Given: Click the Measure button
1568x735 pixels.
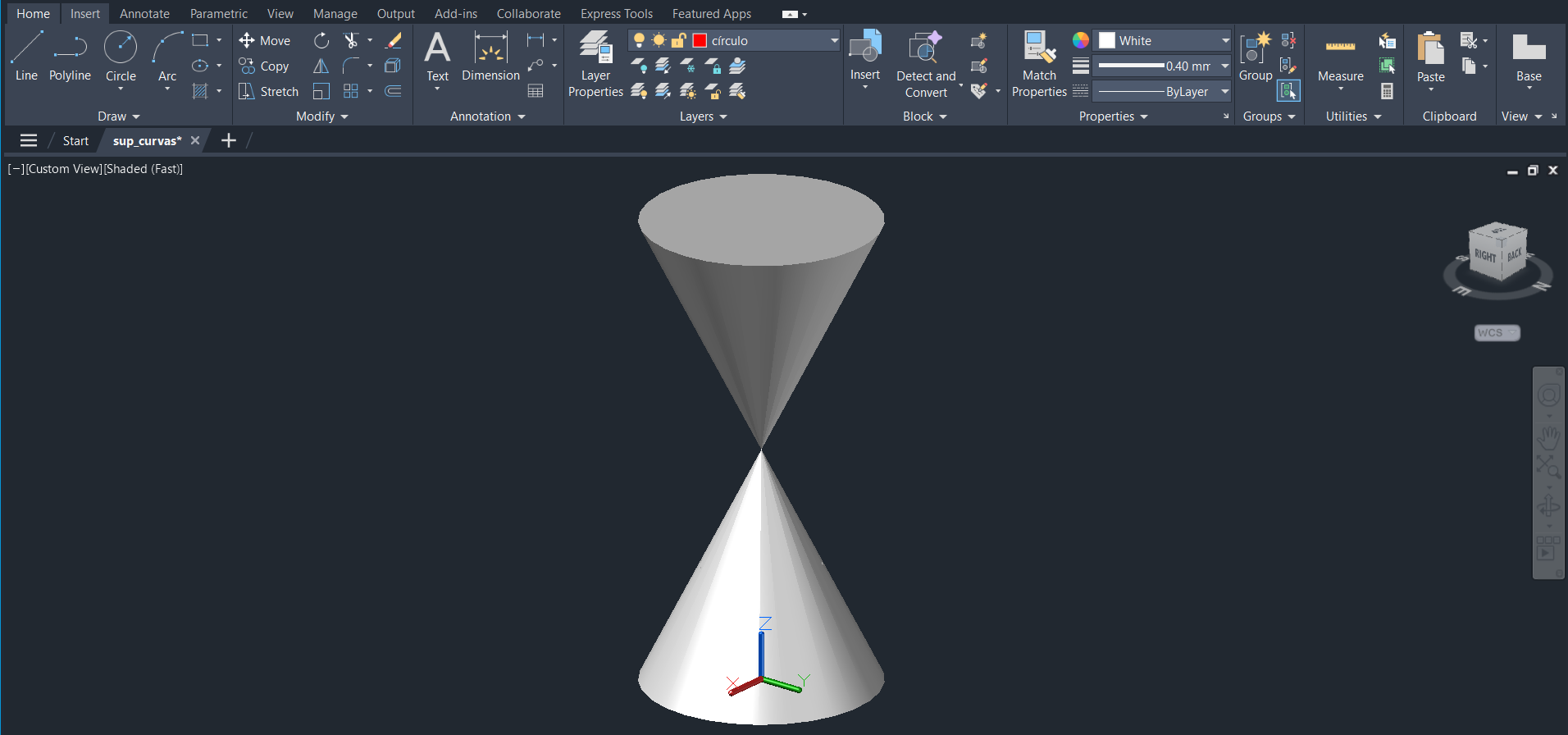Looking at the screenshot, I should pyautogui.click(x=1341, y=62).
